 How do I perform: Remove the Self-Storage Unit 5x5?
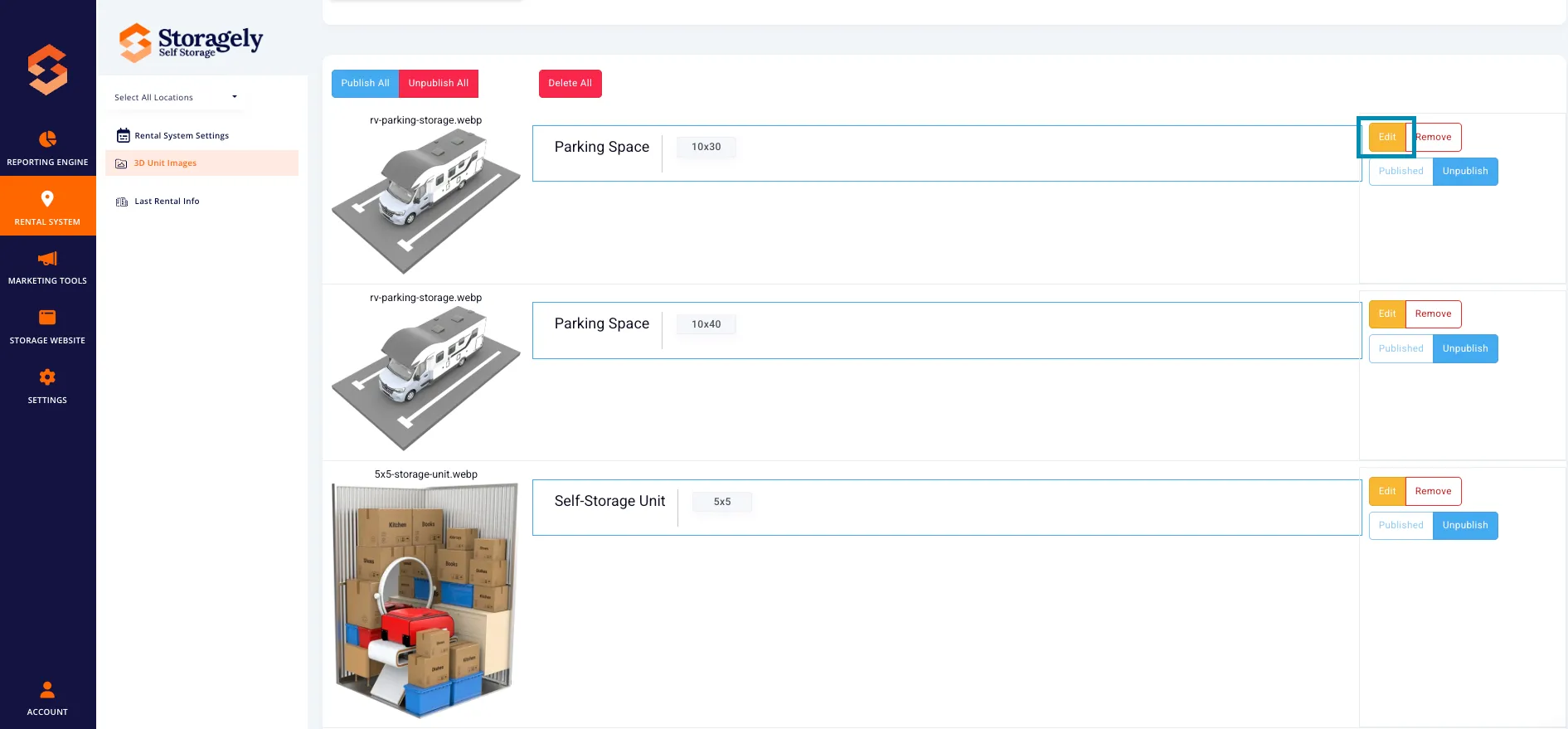pyautogui.click(x=1434, y=491)
